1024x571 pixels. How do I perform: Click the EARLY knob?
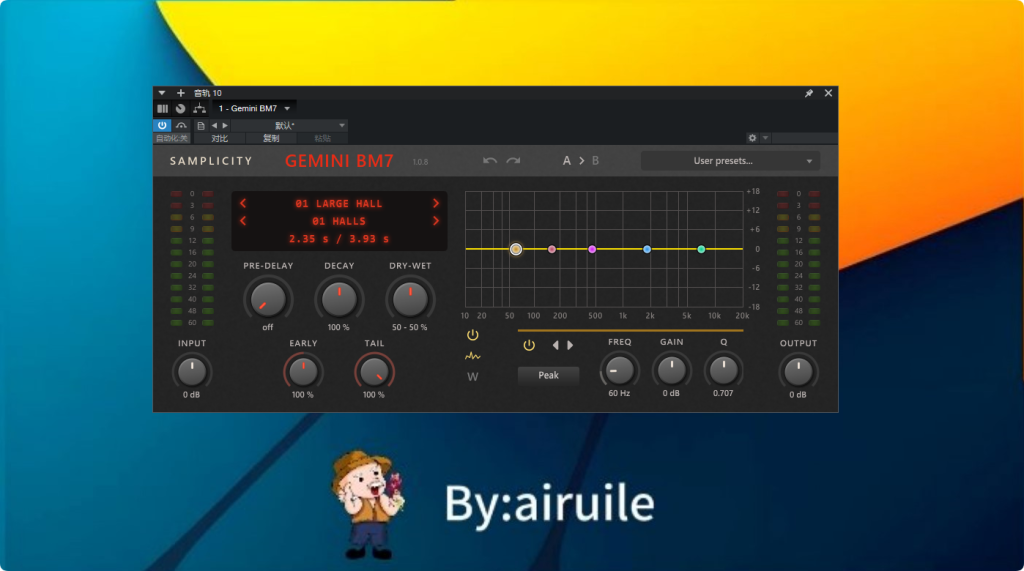(303, 371)
